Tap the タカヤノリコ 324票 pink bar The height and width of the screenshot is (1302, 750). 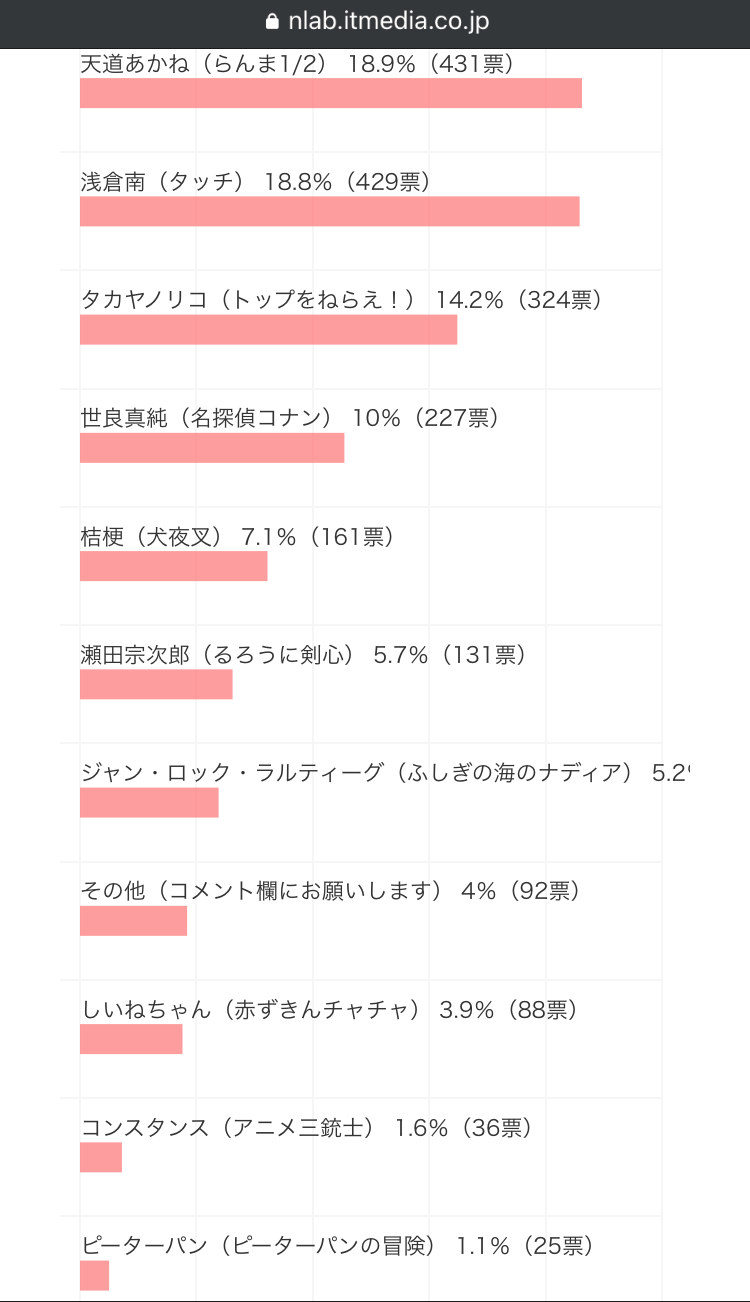coord(268,330)
